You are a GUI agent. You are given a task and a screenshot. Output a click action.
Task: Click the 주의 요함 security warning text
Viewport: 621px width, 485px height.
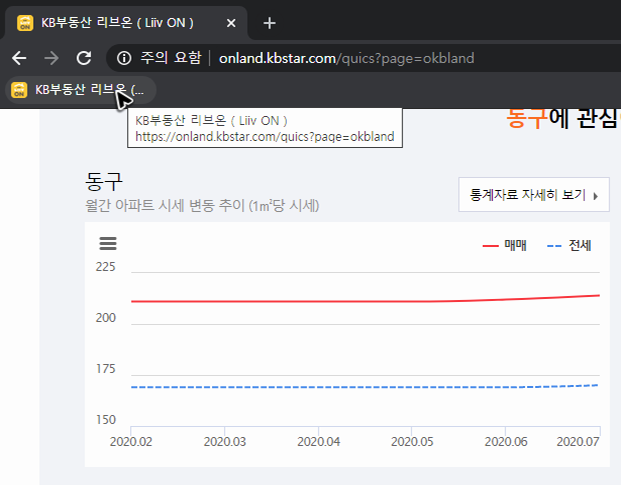pyautogui.click(x=171, y=58)
